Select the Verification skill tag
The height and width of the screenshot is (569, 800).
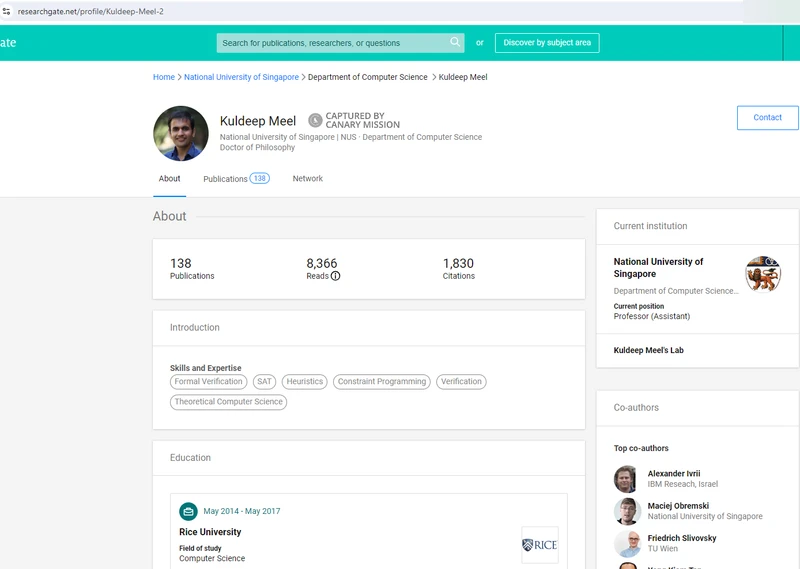pos(461,382)
